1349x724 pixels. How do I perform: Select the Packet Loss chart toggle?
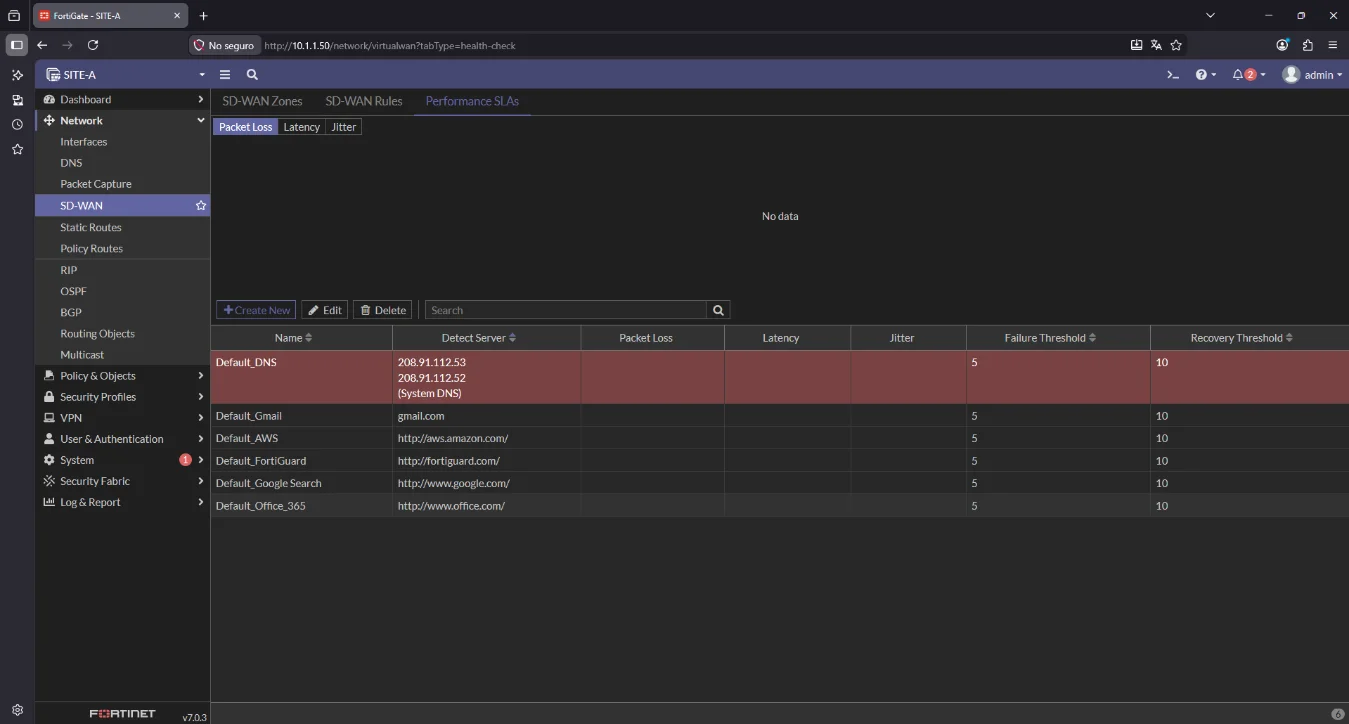pos(245,127)
